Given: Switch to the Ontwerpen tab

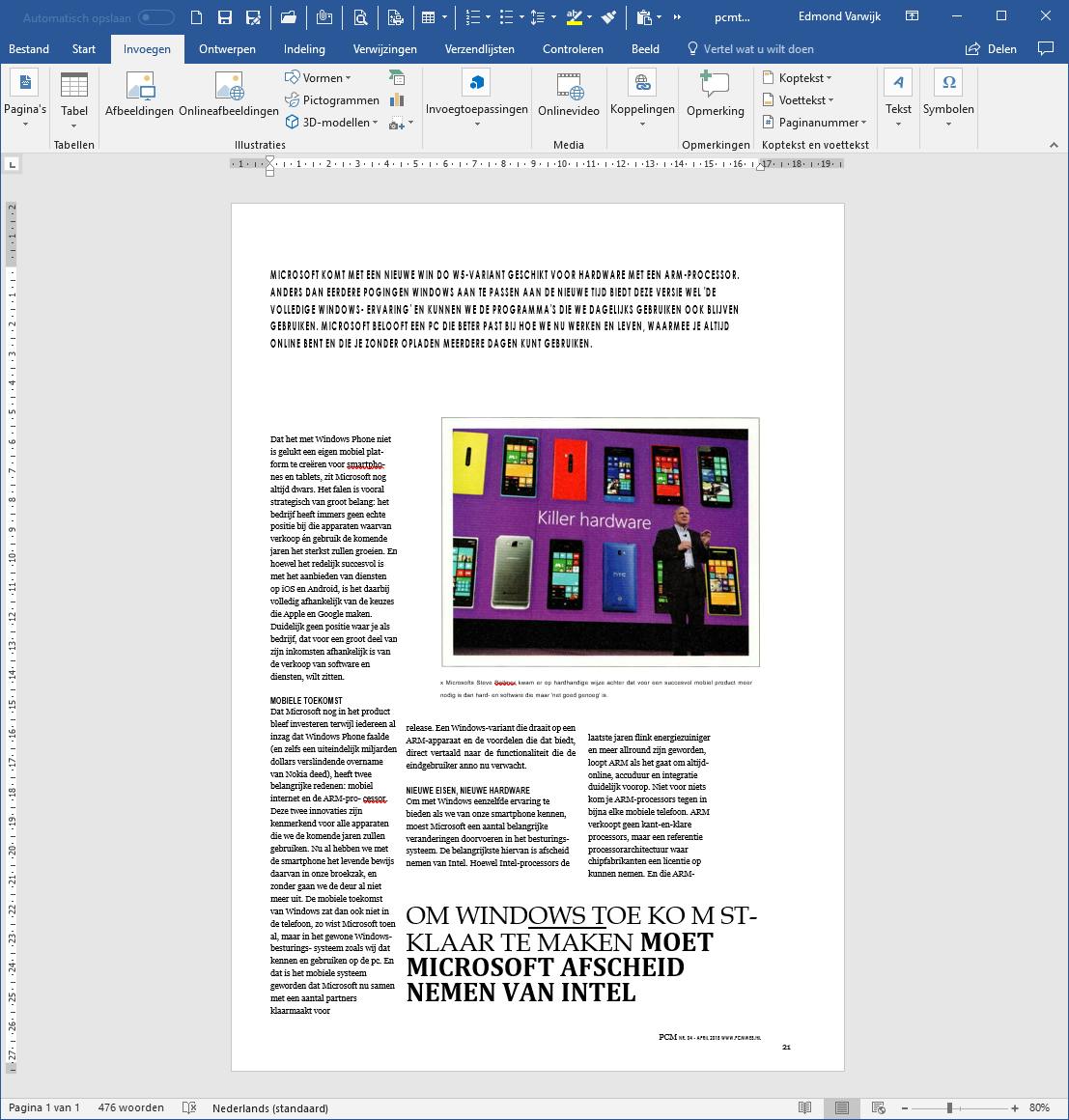Looking at the screenshot, I should (227, 48).
